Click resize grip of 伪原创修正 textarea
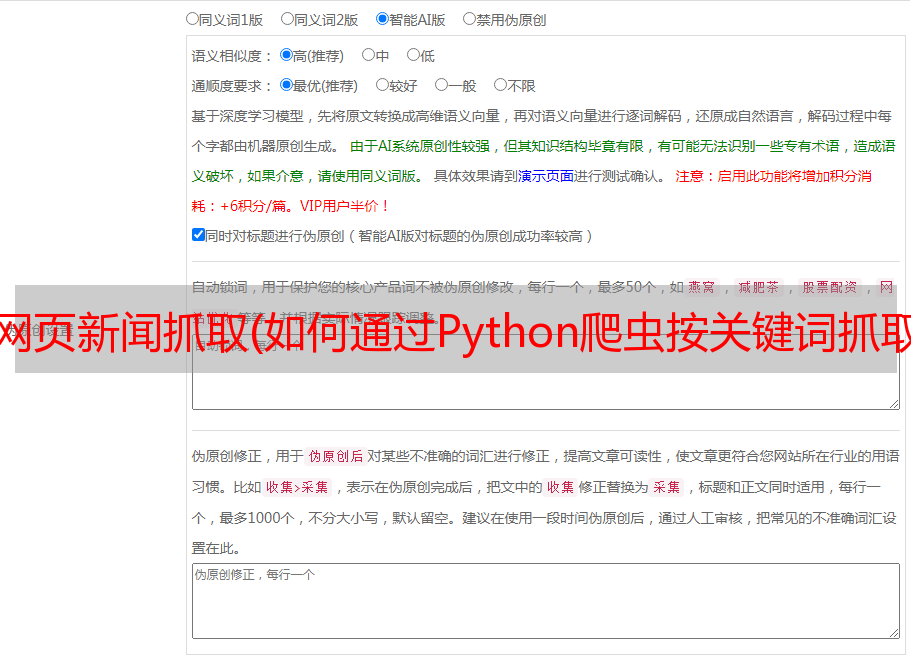911x658 pixels. 894,632
